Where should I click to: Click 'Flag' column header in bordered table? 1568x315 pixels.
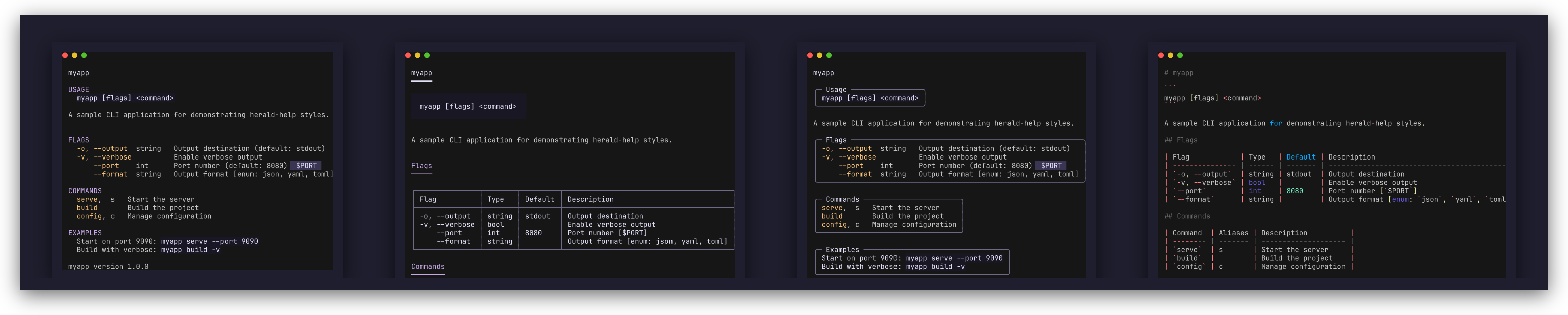pyautogui.click(x=428, y=200)
